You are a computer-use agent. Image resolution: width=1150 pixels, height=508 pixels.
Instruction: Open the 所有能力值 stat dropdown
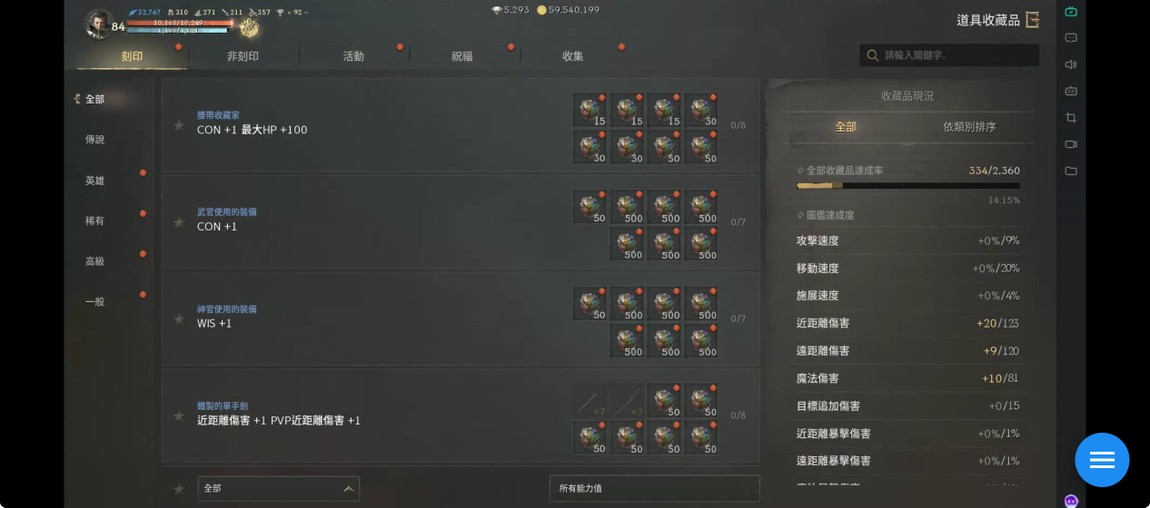654,488
